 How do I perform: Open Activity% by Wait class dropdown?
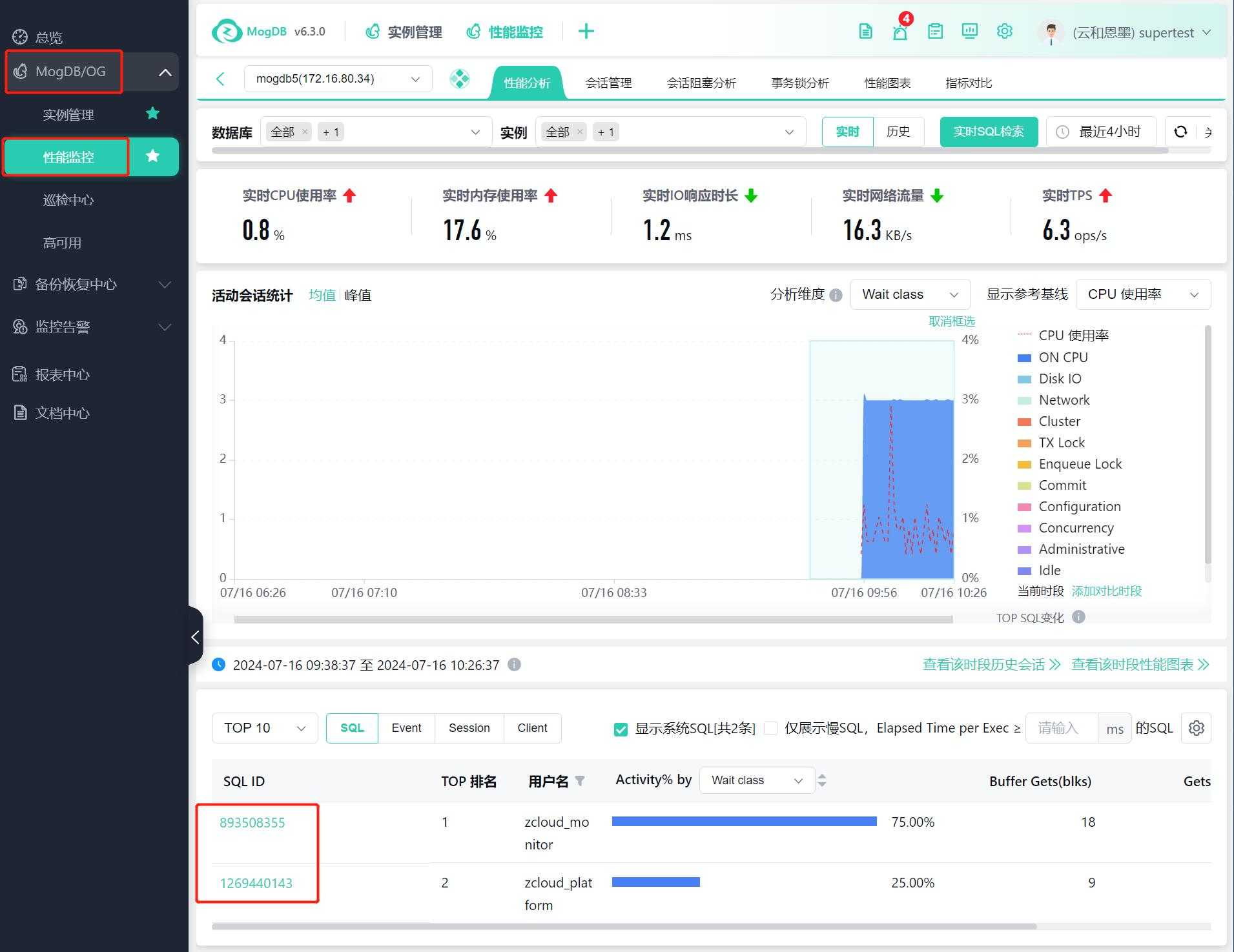tap(757, 780)
